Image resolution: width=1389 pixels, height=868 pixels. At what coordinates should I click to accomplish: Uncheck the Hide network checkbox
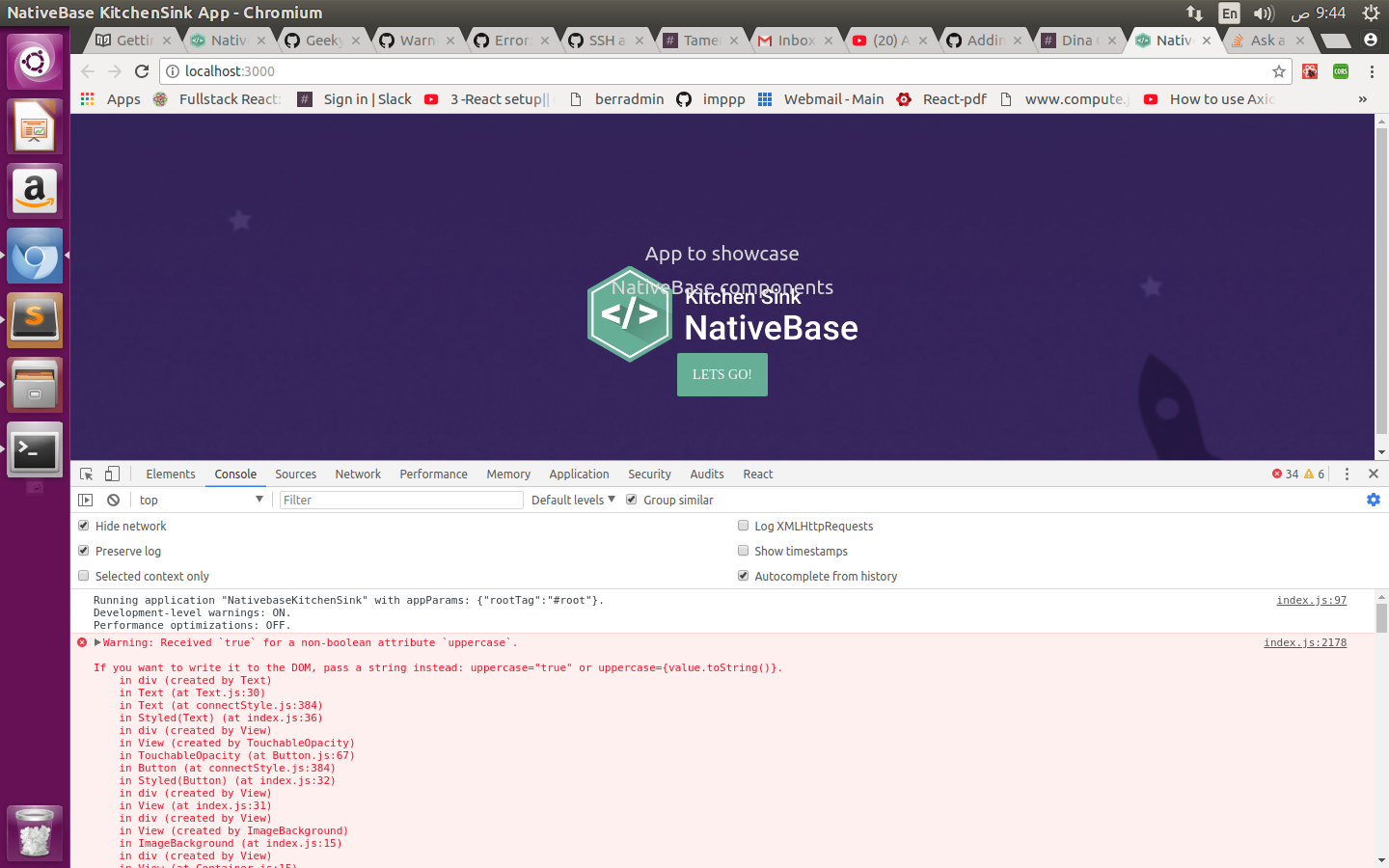pos(83,526)
